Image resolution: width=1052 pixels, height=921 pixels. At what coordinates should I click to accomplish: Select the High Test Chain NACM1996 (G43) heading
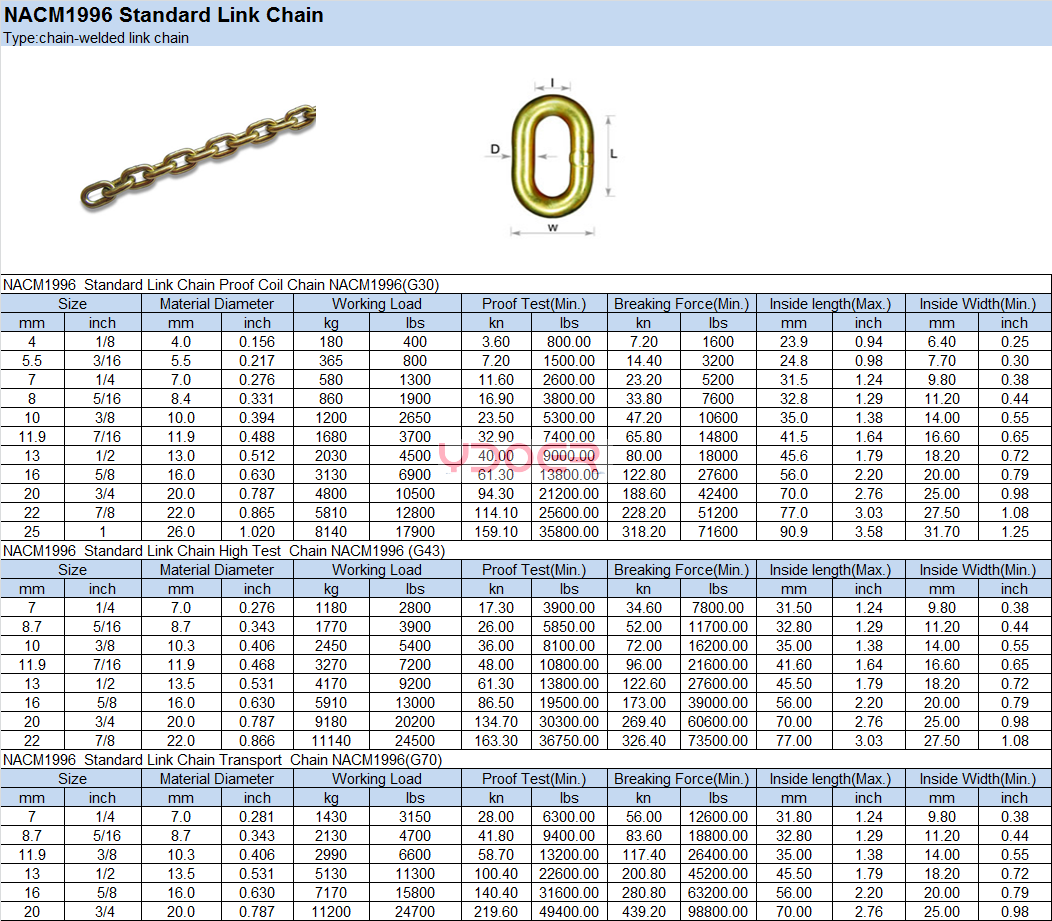coord(224,551)
